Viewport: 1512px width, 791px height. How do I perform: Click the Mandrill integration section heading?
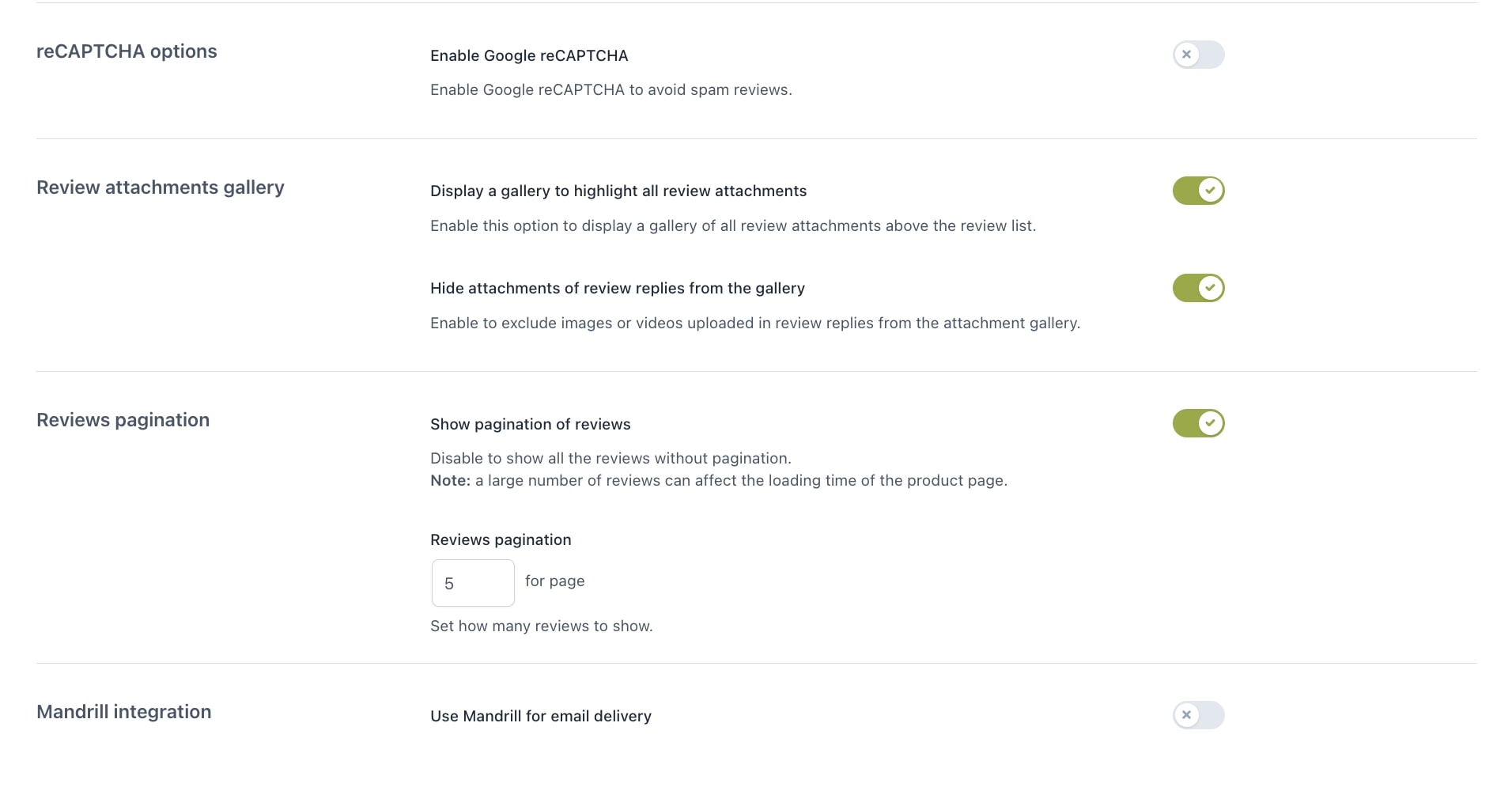(123, 712)
